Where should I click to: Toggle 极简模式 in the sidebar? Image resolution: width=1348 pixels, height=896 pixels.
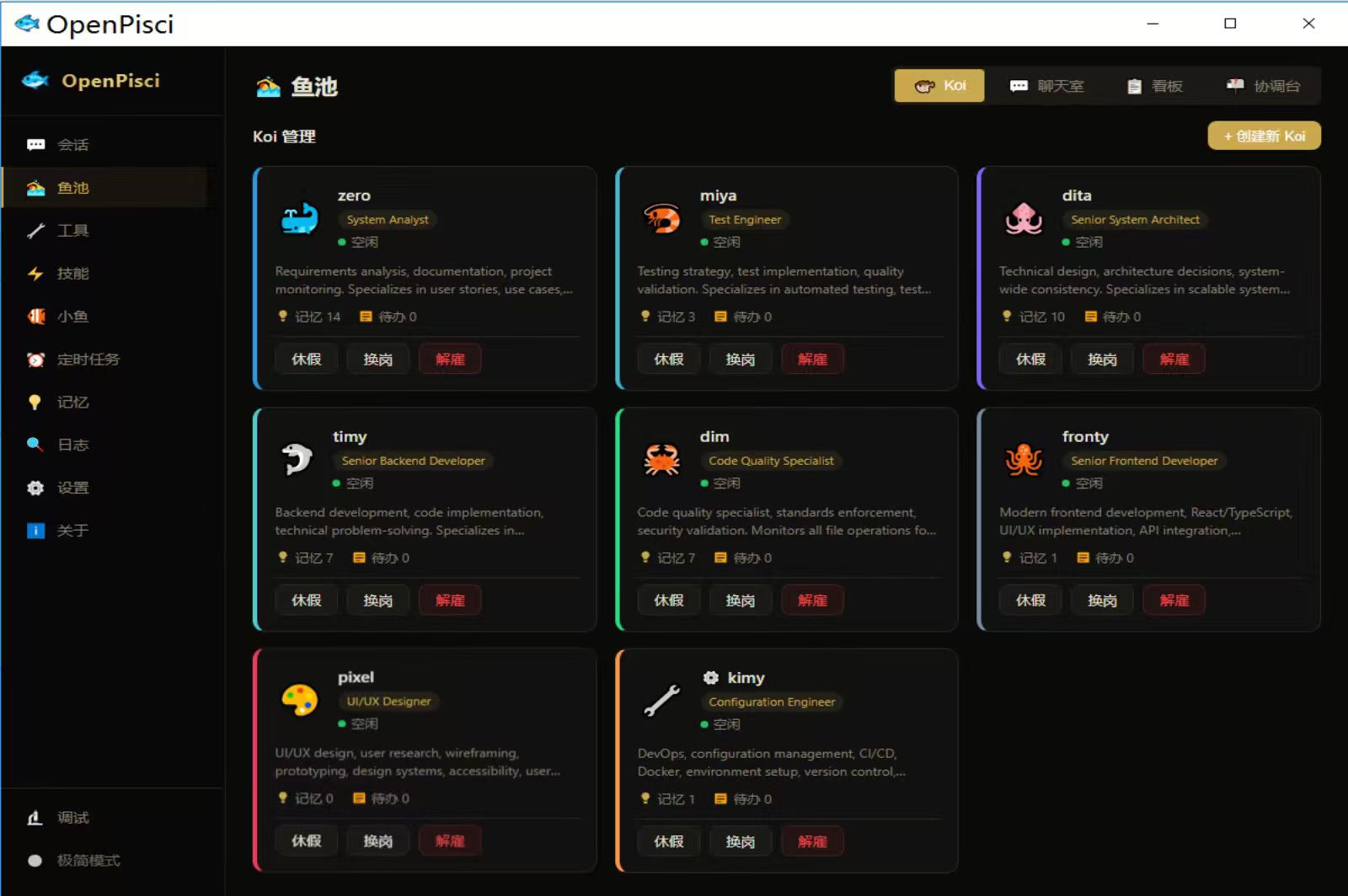click(74, 861)
